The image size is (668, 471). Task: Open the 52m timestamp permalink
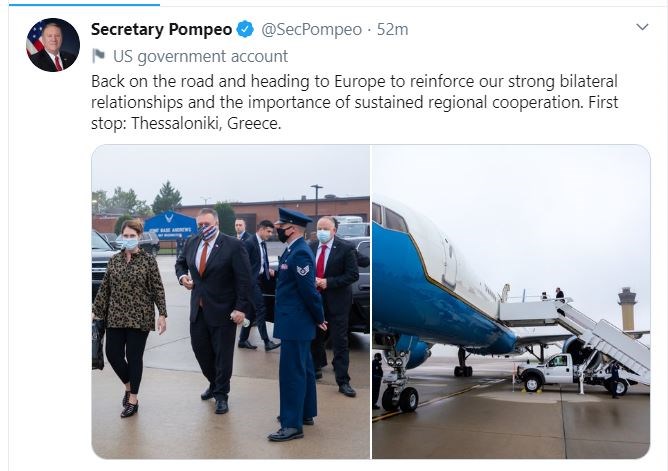click(x=392, y=29)
